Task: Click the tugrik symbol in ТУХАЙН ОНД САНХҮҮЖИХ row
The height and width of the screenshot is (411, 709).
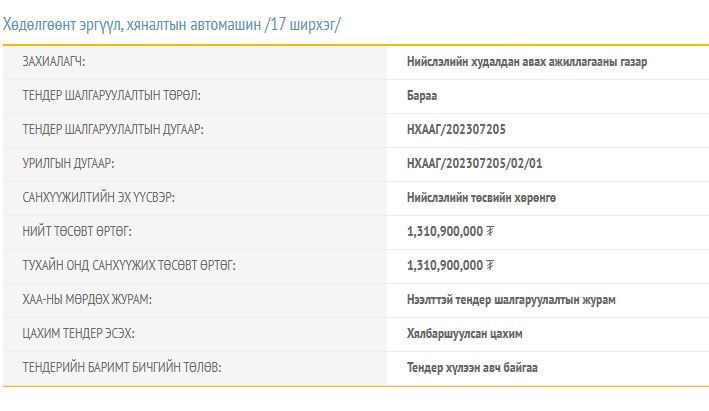Action: tap(490, 265)
